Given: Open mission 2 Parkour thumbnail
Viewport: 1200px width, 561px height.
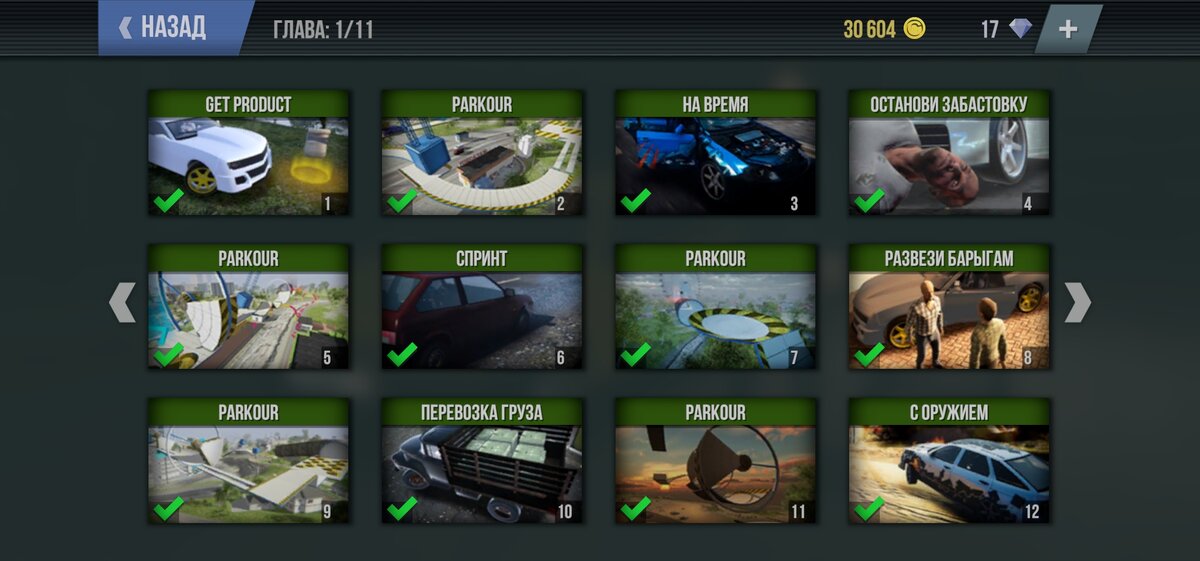Looking at the screenshot, I should pos(482,153).
